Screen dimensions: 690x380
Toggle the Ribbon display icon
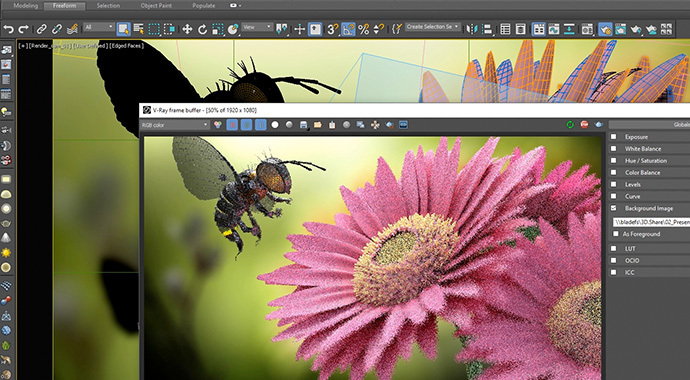(x=539, y=29)
